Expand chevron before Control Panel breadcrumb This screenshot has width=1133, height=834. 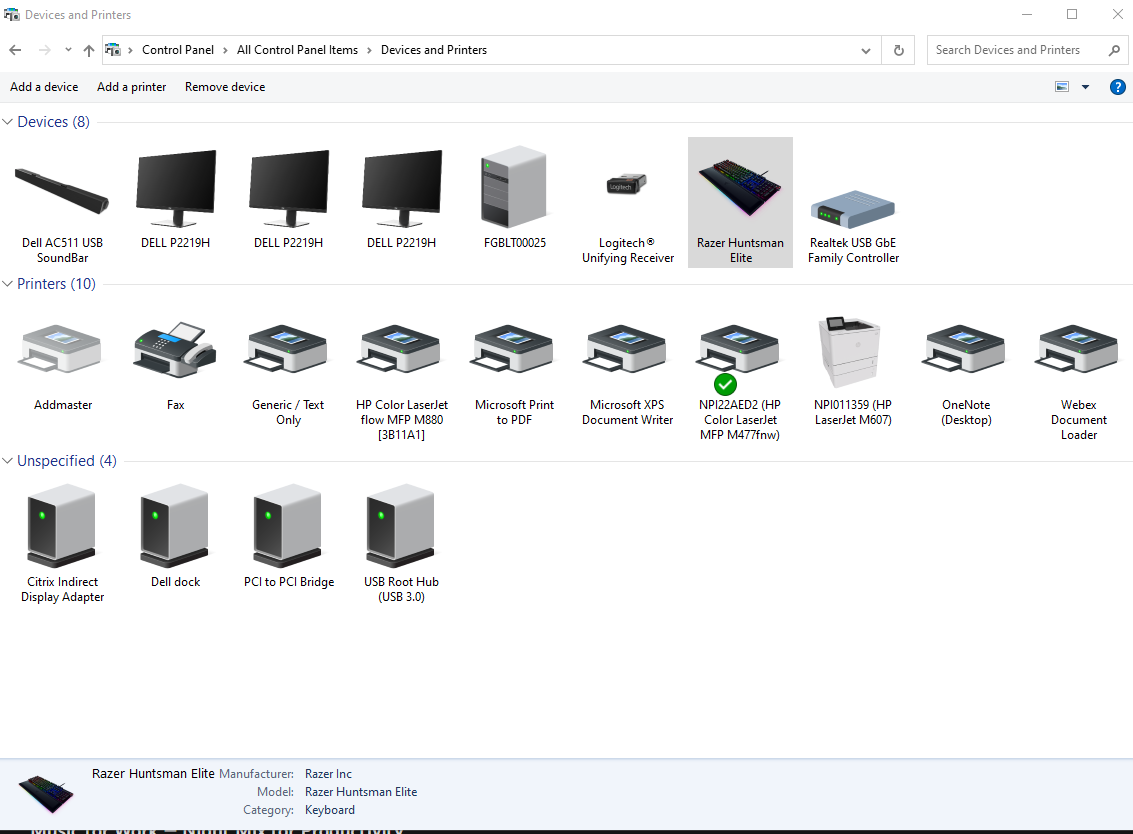pos(130,50)
